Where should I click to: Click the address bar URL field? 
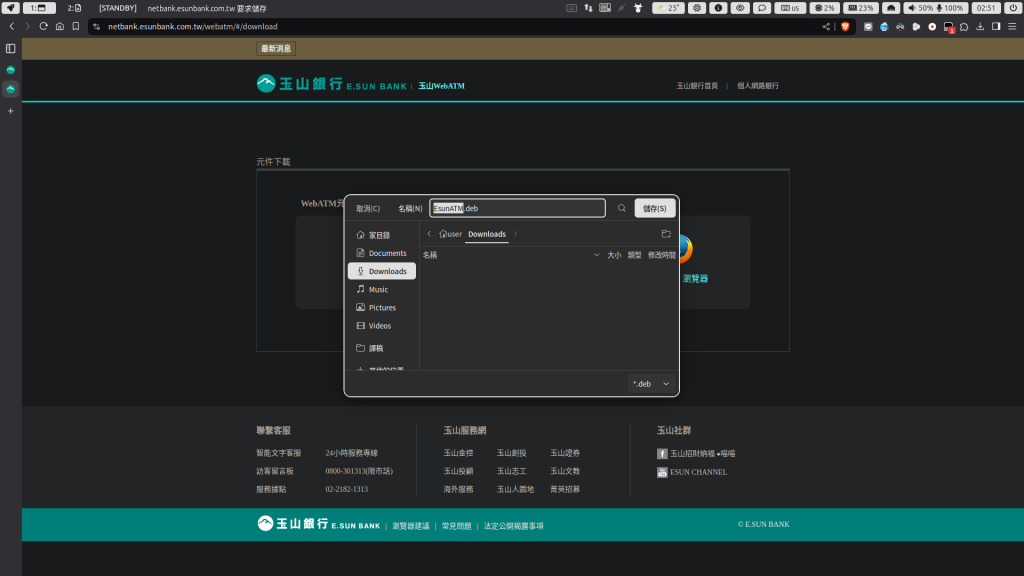[x=457, y=27]
